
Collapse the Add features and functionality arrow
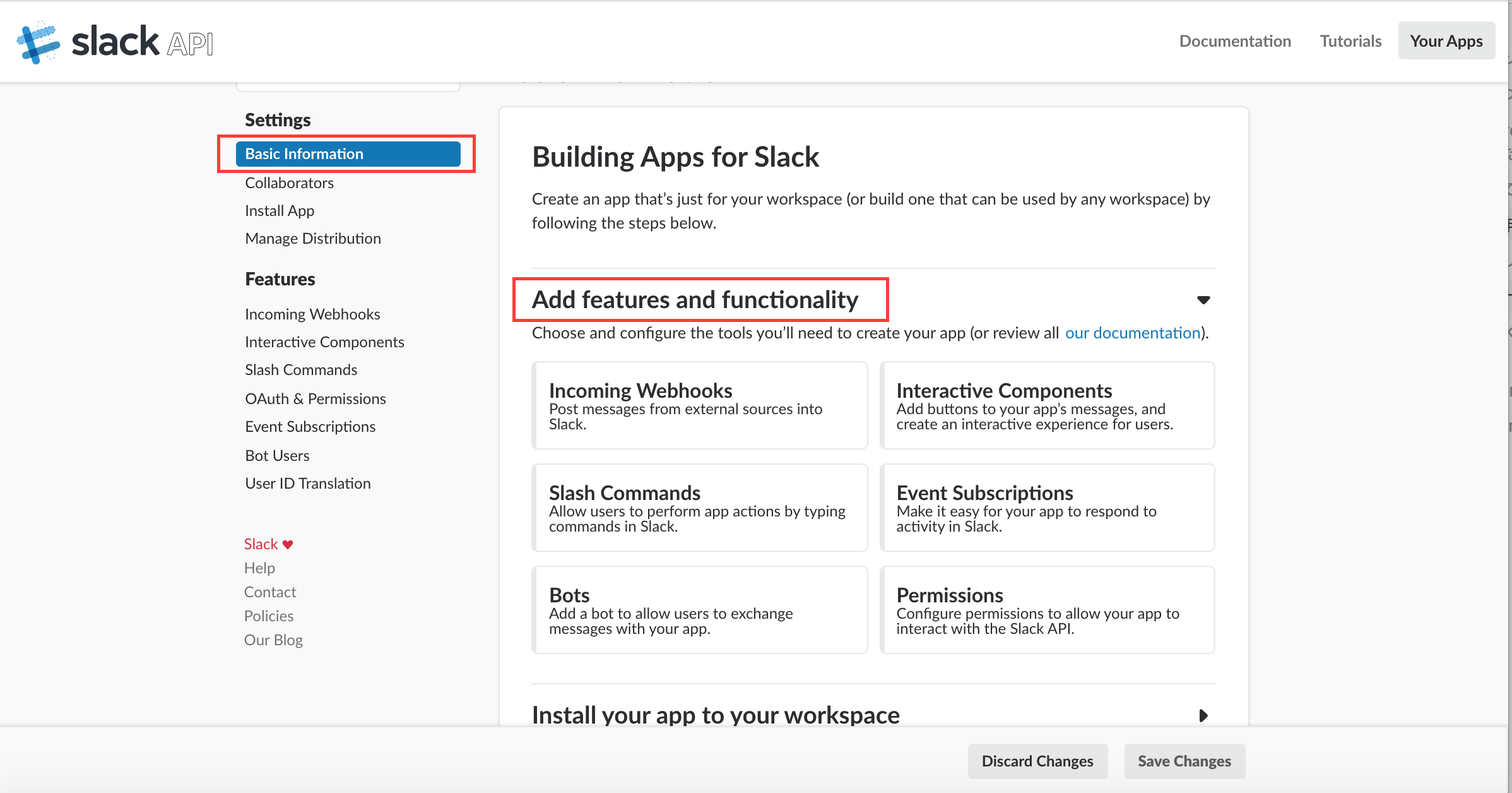(x=1203, y=300)
